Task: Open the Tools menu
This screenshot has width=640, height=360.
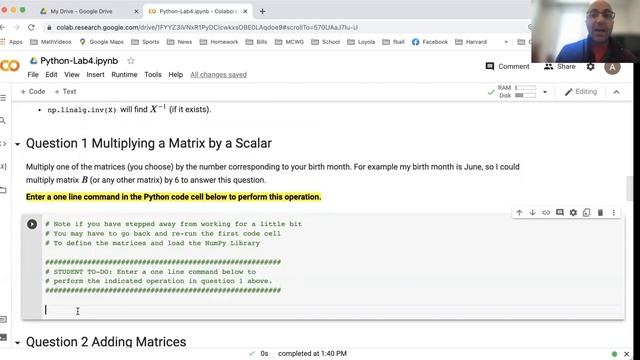Action: click(x=153, y=75)
